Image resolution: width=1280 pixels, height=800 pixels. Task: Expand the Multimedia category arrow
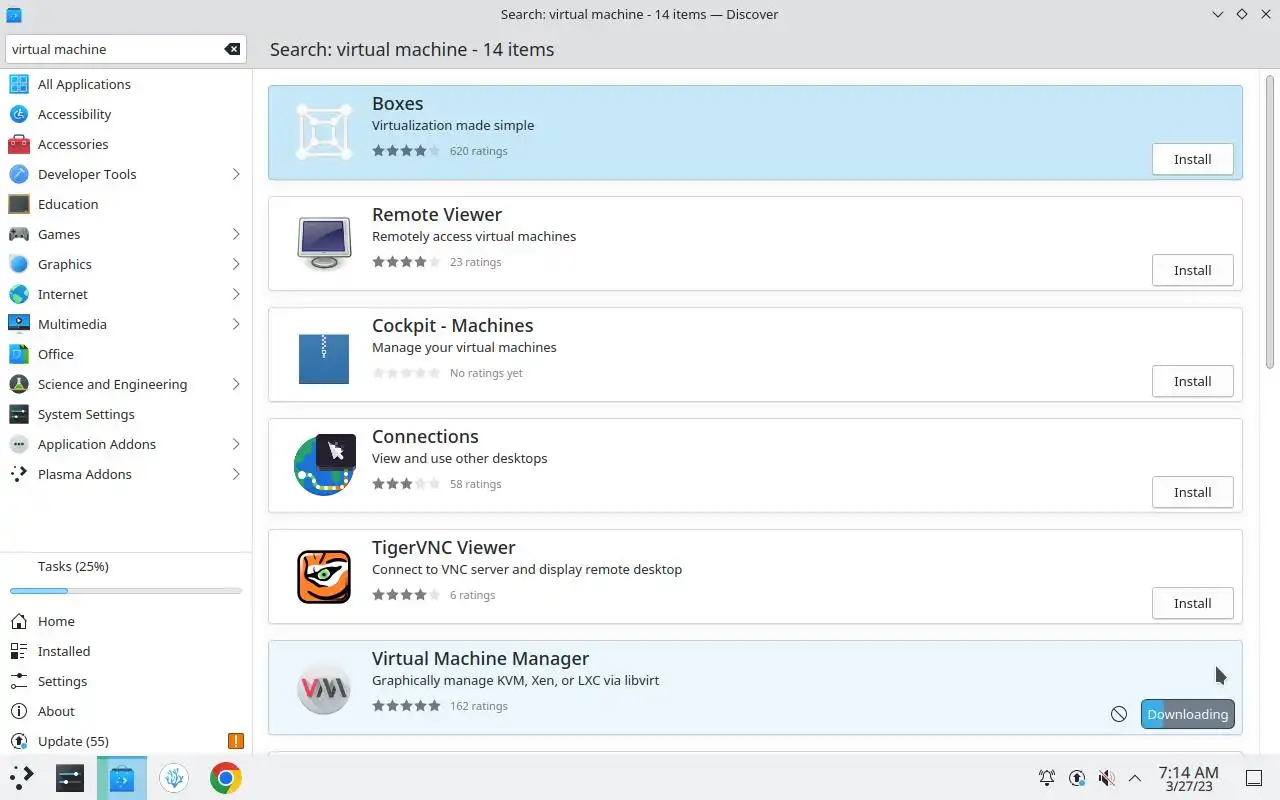point(236,324)
